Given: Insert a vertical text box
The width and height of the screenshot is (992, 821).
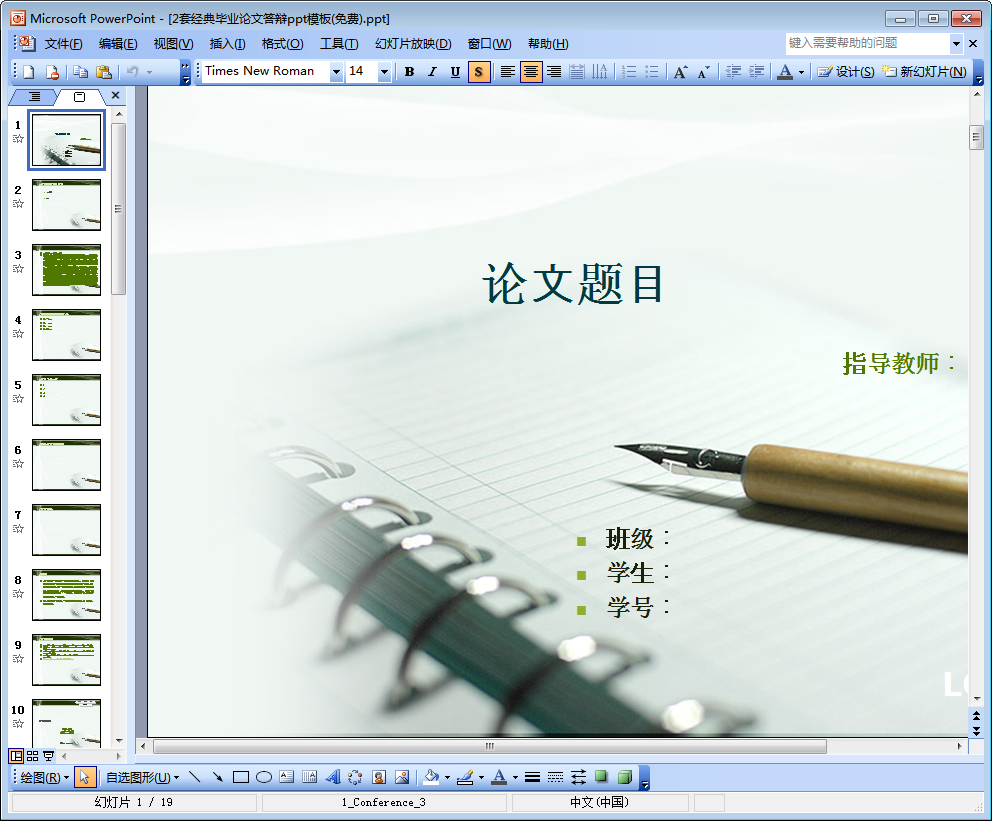Looking at the screenshot, I should click(x=309, y=777).
